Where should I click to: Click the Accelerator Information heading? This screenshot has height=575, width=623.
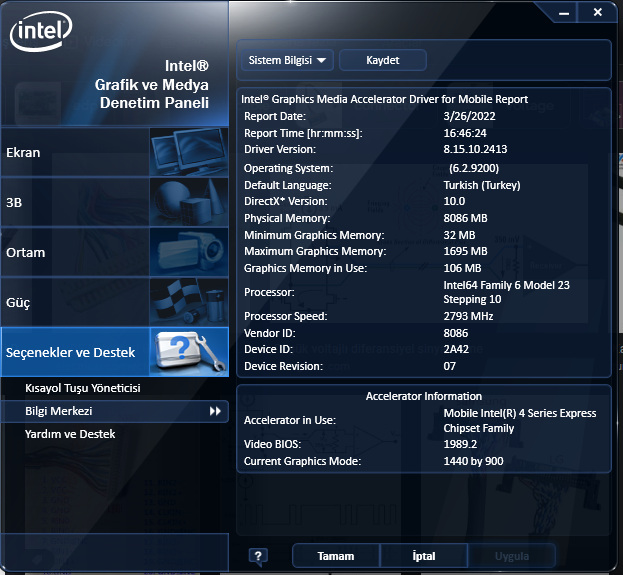(424, 396)
